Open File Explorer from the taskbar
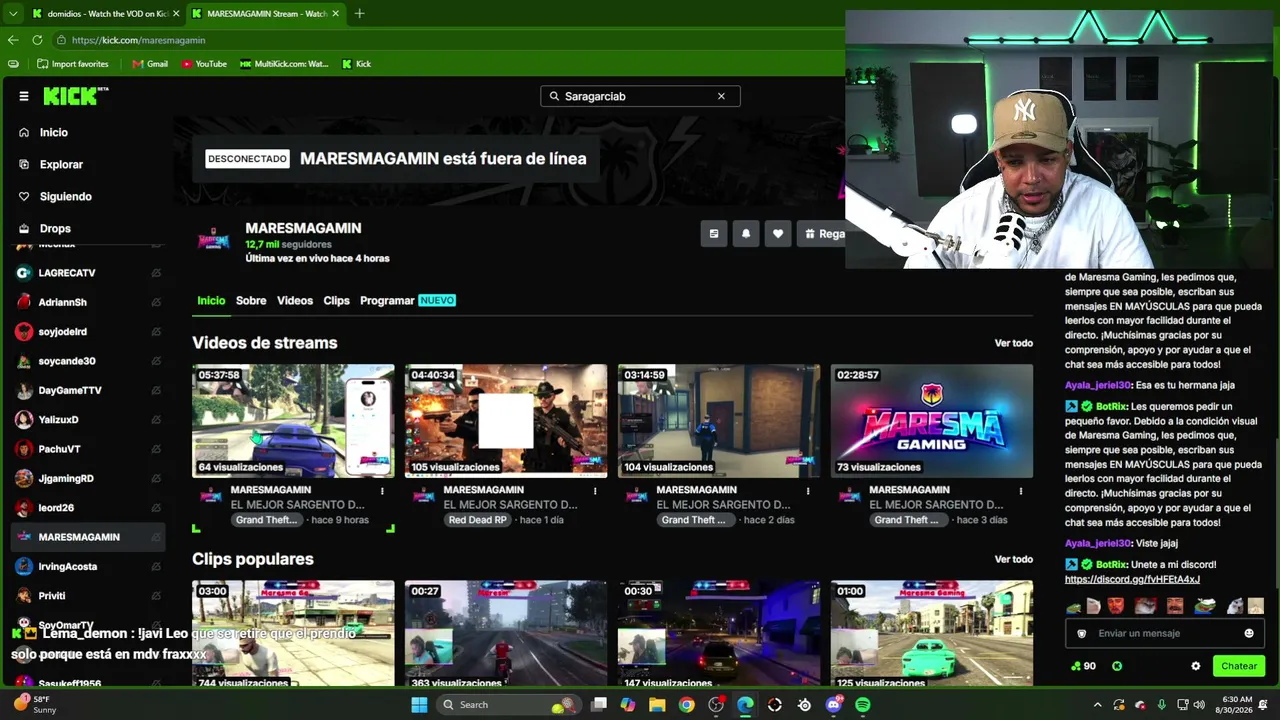Image resolution: width=1280 pixels, height=720 pixels. [x=657, y=705]
